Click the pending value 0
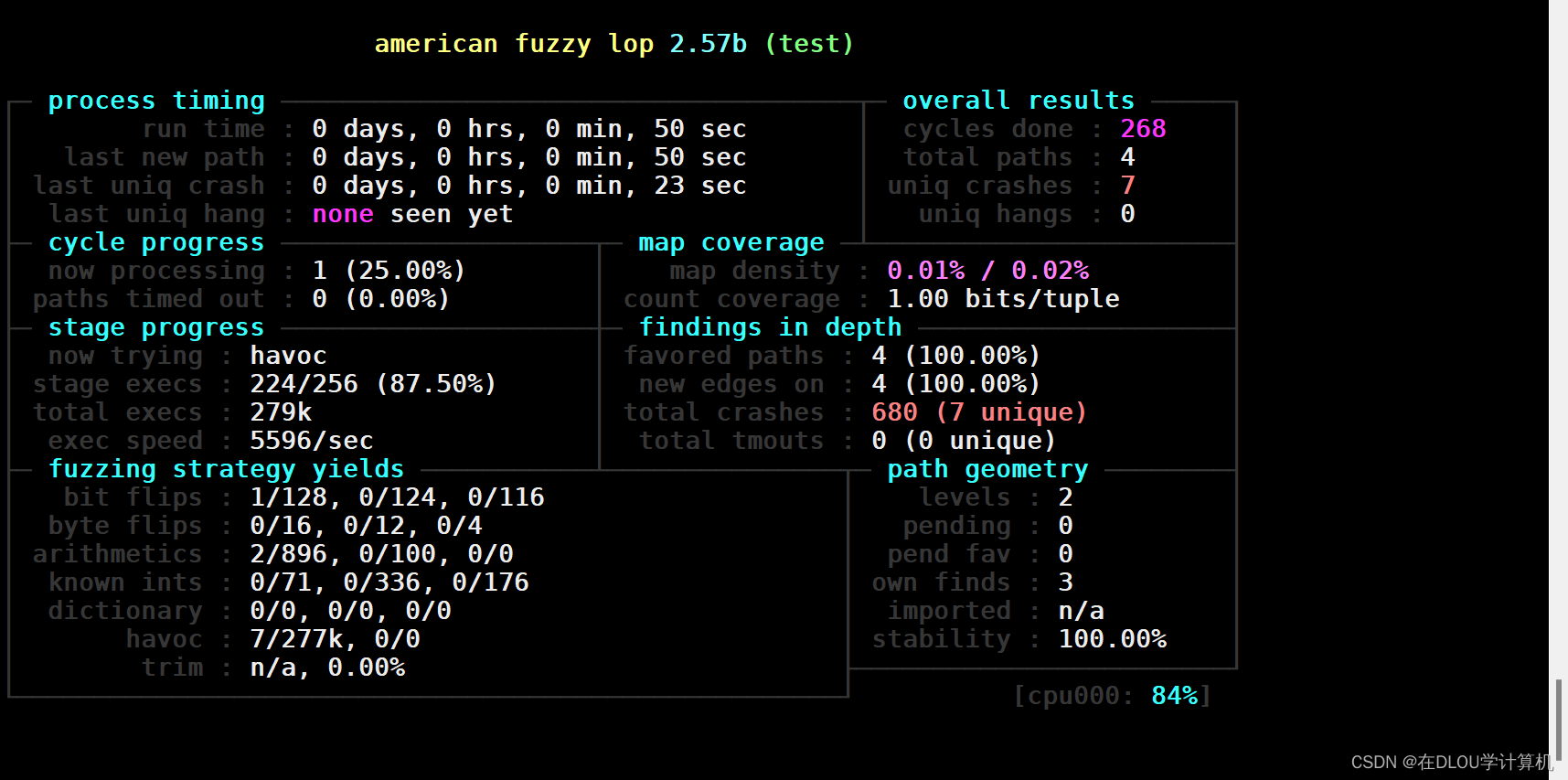 click(x=1065, y=526)
